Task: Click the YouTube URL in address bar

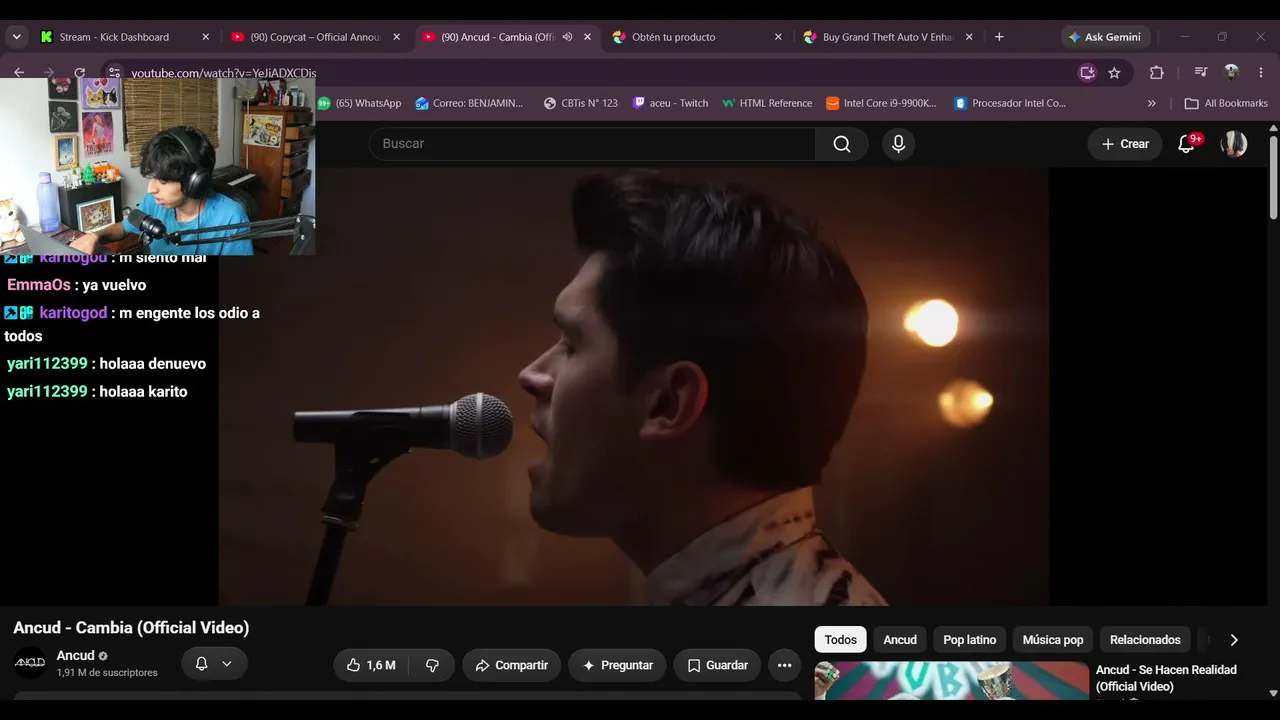Action: 224,73
